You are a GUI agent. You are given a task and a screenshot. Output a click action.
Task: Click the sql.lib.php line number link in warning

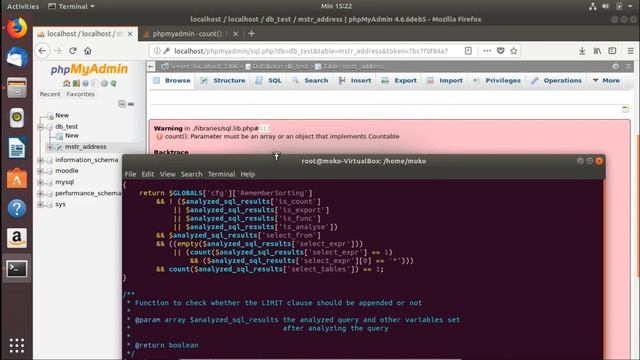(x=264, y=128)
